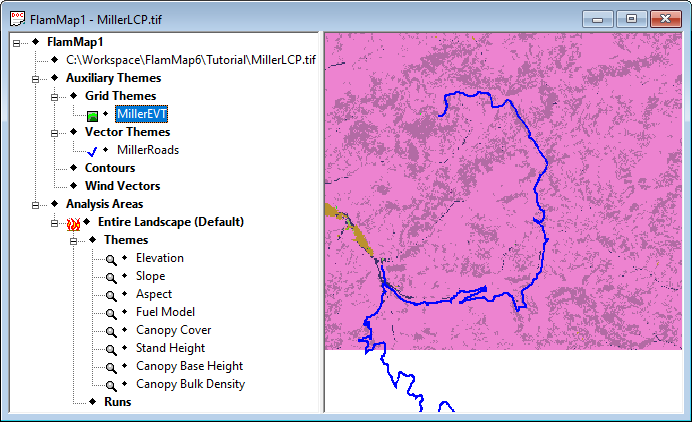Select Auxiliary Themes in the tree
The width and height of the screenshot is (692, 422).
[x=113, y=78]
